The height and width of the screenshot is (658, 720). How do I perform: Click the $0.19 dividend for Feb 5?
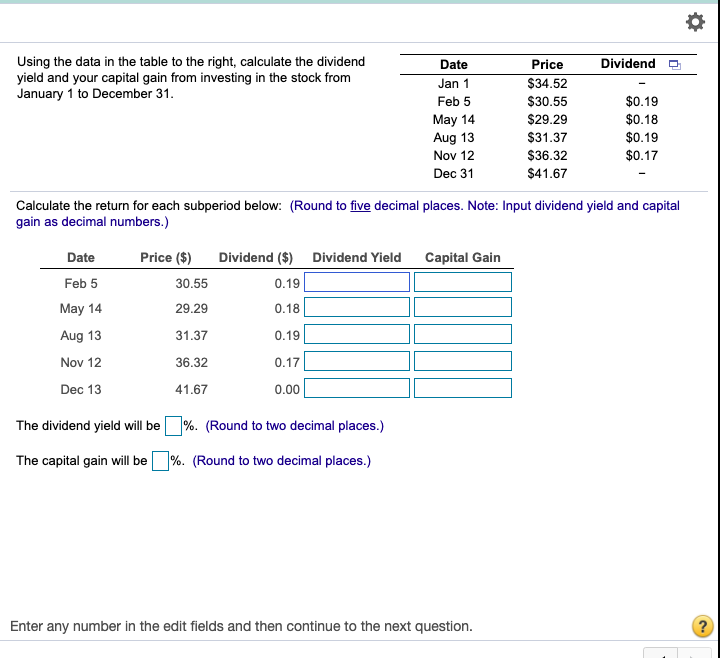(642, 101)
